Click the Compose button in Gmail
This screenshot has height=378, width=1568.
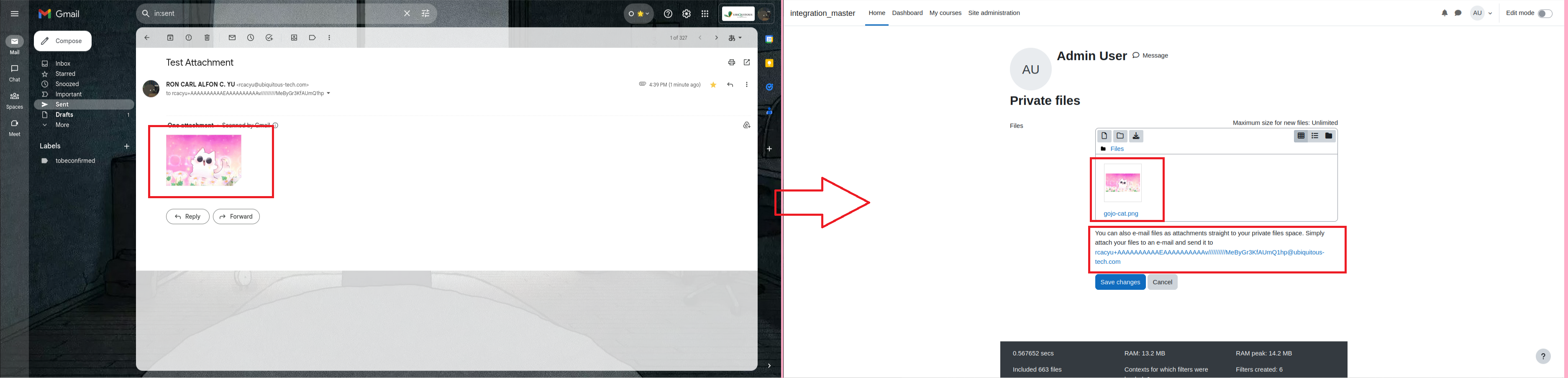pos(63,41)
